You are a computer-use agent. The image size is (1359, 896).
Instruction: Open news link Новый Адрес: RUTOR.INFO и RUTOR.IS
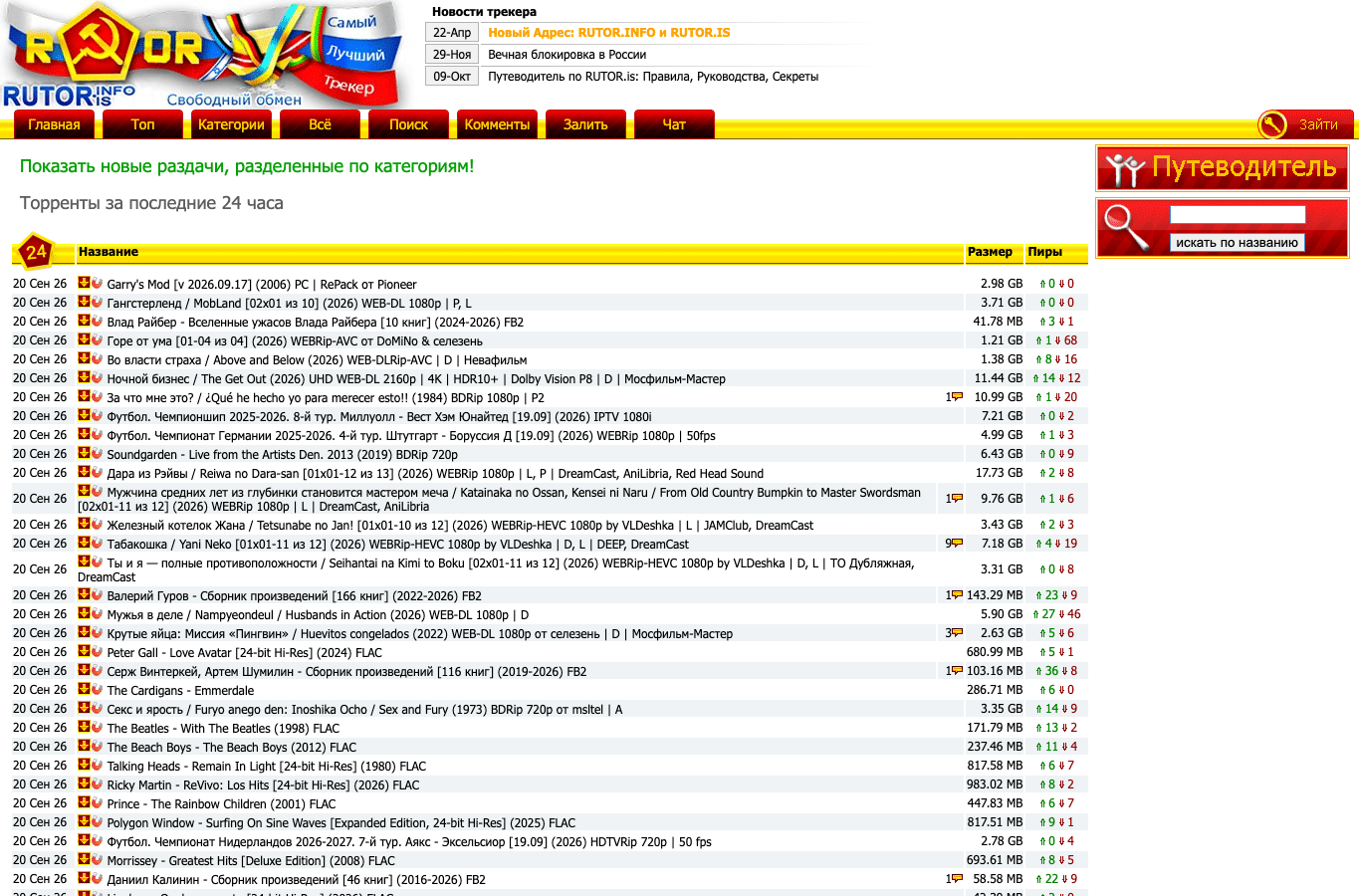point(609,33)
